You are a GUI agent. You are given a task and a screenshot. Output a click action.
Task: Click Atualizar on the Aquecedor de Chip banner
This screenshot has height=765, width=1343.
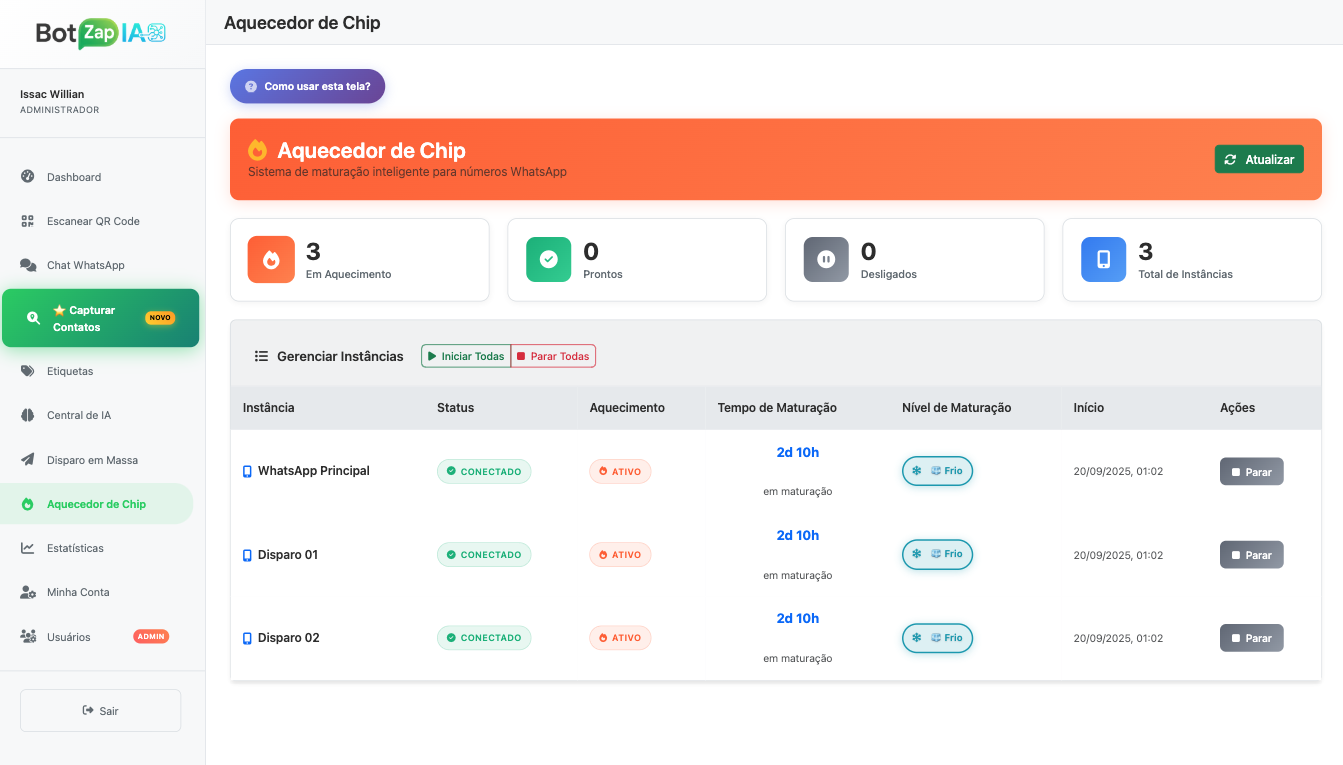1259,158
